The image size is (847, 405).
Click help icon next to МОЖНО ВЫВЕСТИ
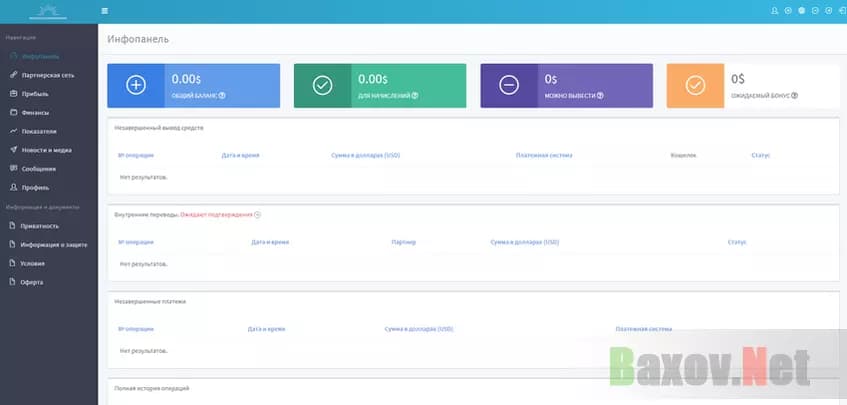tap(601, 96)
